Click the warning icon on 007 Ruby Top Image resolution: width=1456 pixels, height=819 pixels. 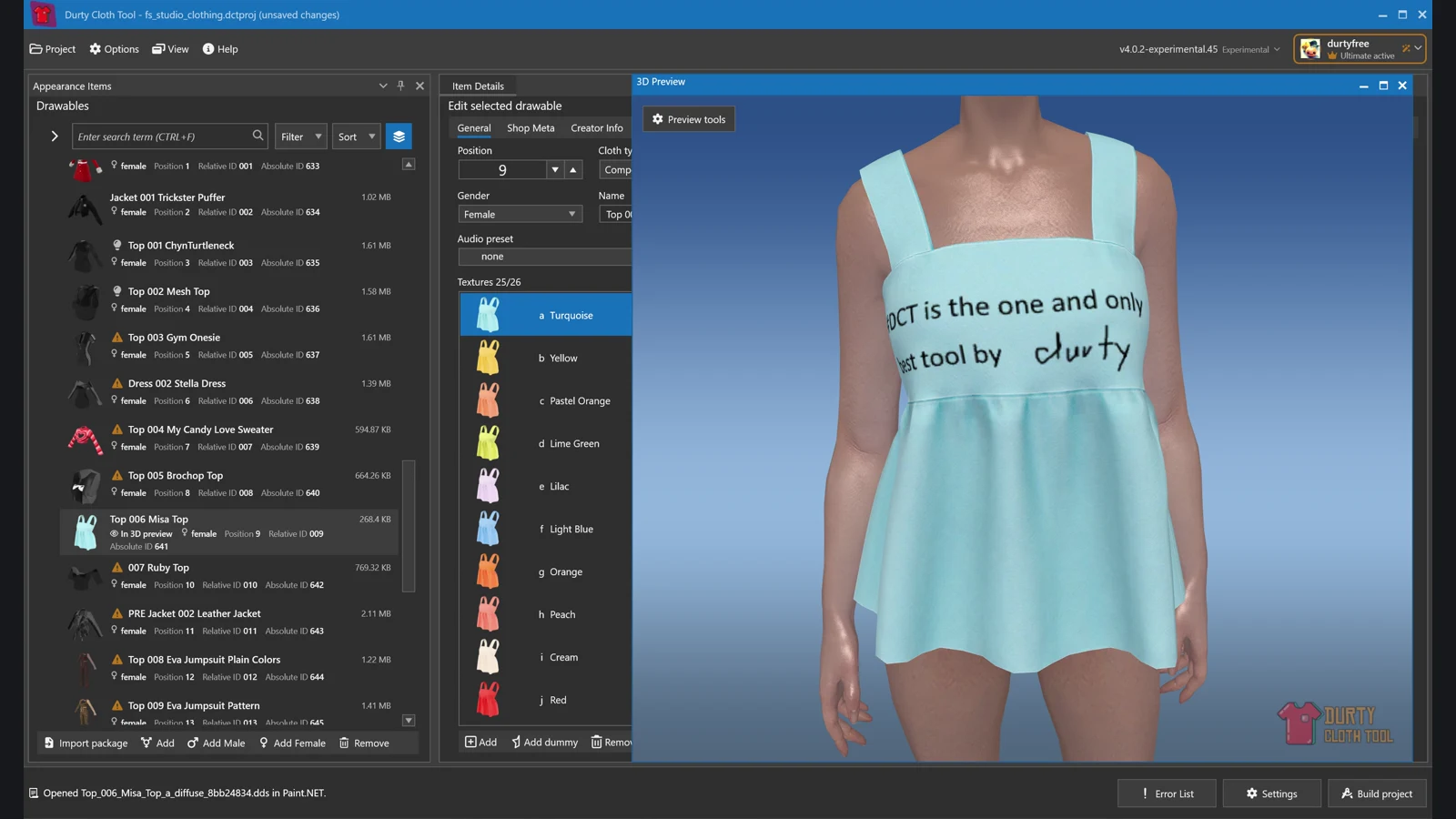[x=117, y=568]
